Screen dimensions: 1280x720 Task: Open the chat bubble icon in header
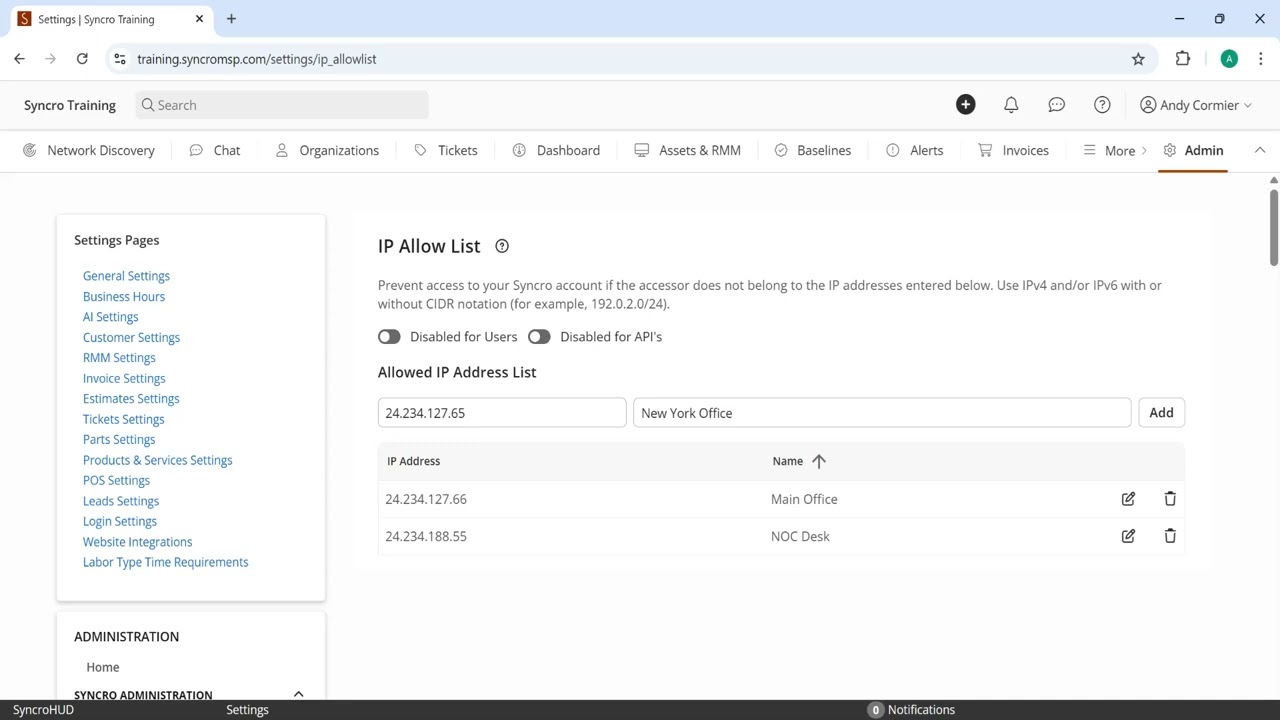tap(1056, 105)
